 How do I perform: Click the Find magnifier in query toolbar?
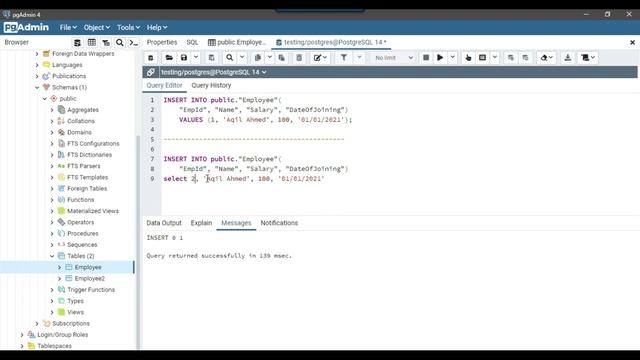(x=230, y=58)
